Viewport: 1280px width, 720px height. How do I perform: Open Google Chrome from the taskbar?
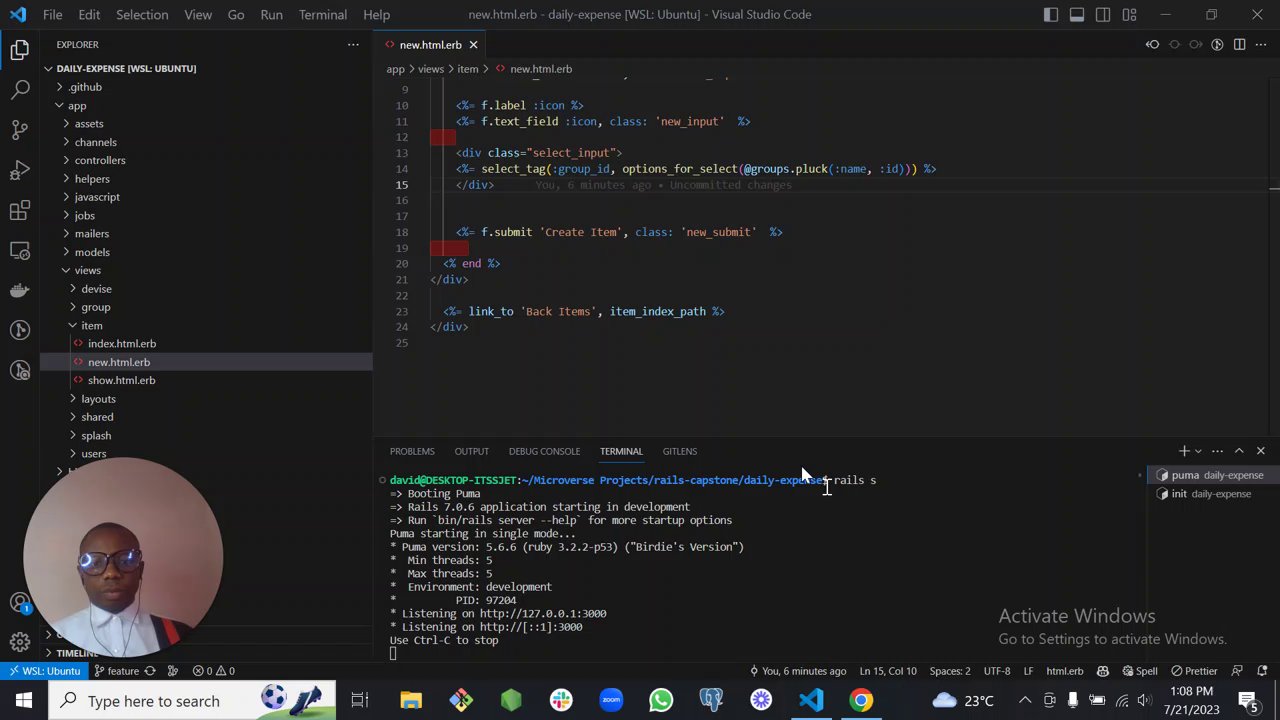pos(861,700)
